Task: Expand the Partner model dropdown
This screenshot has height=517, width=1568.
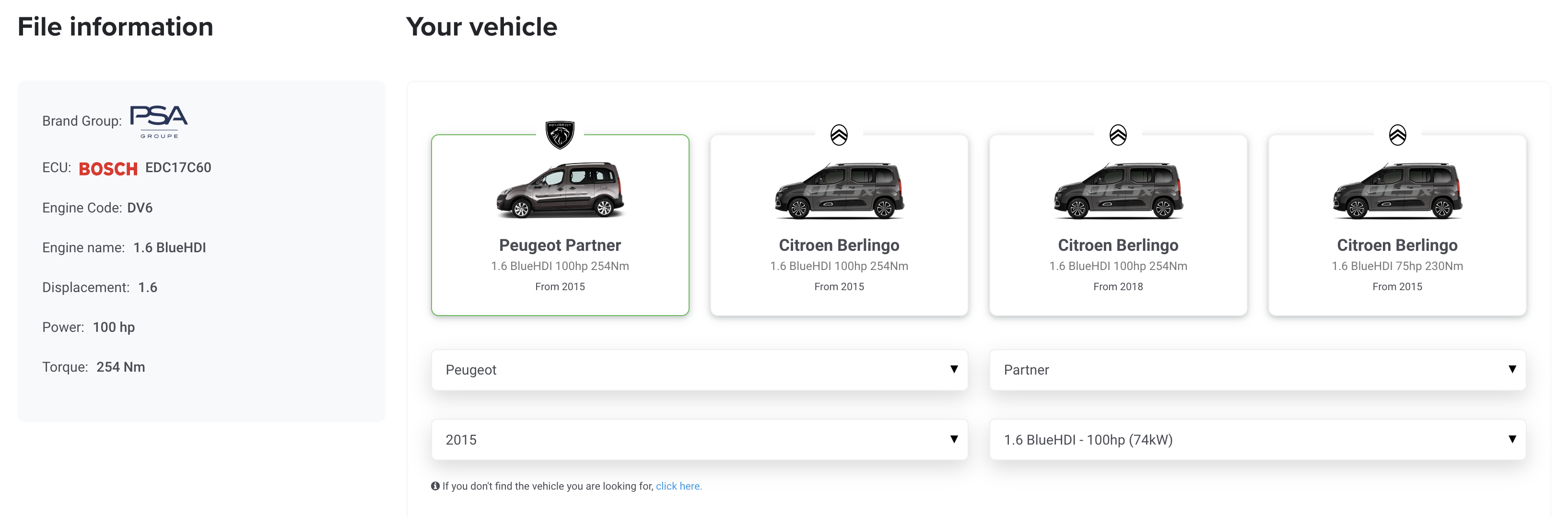Action: 1258,370
